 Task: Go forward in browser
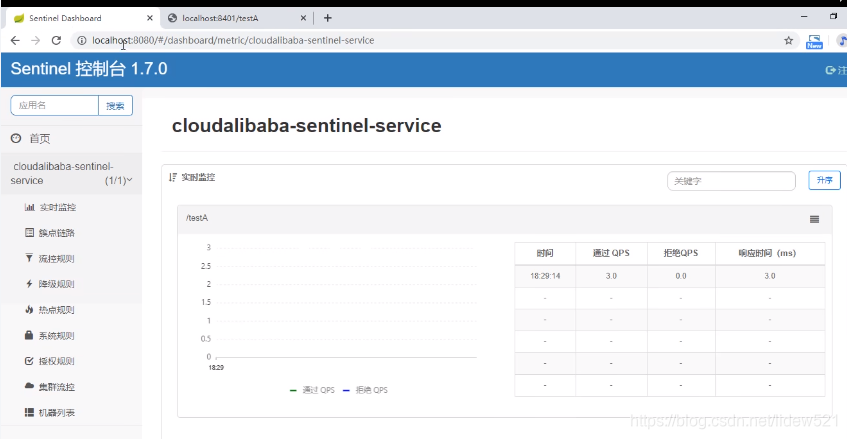(36, 40)
